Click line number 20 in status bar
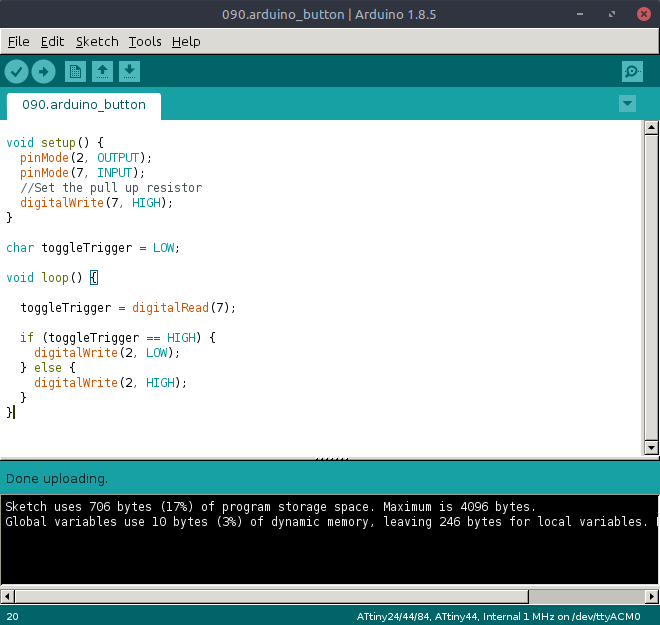The width and height of the screenshot is (660, 625). (x=12, y=617)
